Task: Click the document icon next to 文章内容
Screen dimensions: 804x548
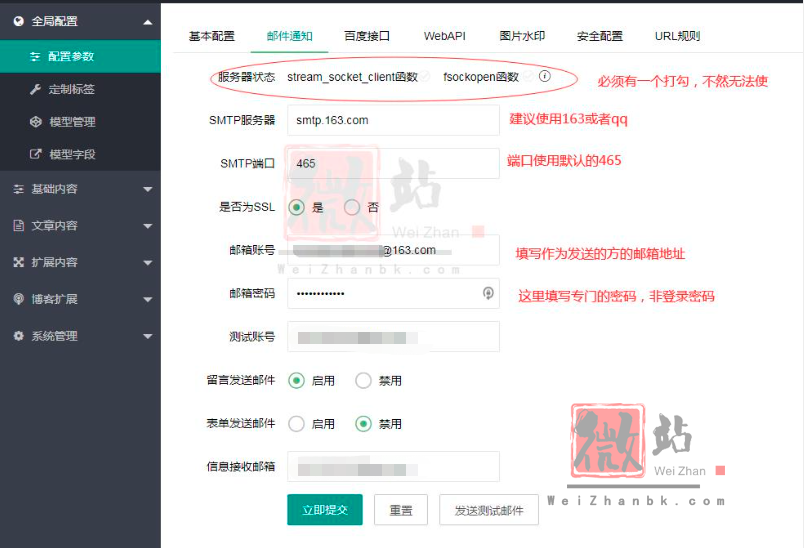Action: coord(19,226)
